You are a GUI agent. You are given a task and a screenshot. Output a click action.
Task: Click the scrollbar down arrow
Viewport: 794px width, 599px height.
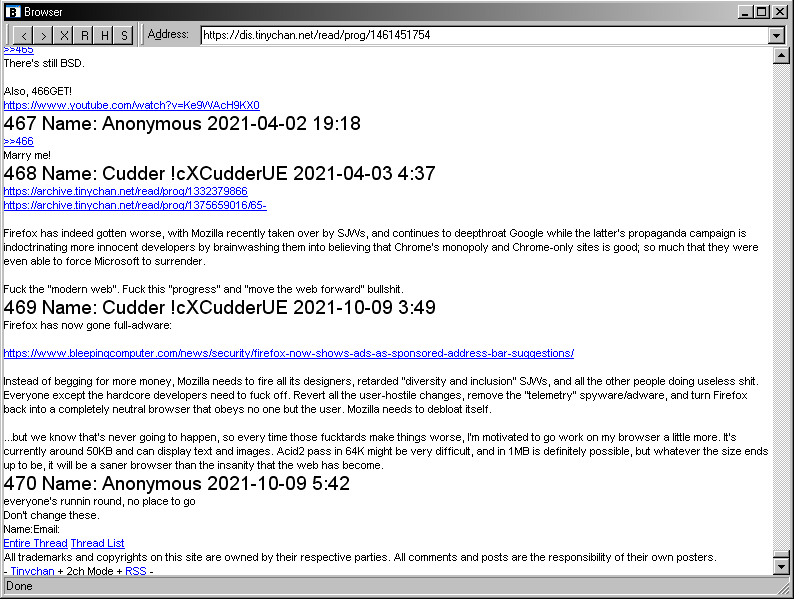pyautogui.click(x=781, y=566)
